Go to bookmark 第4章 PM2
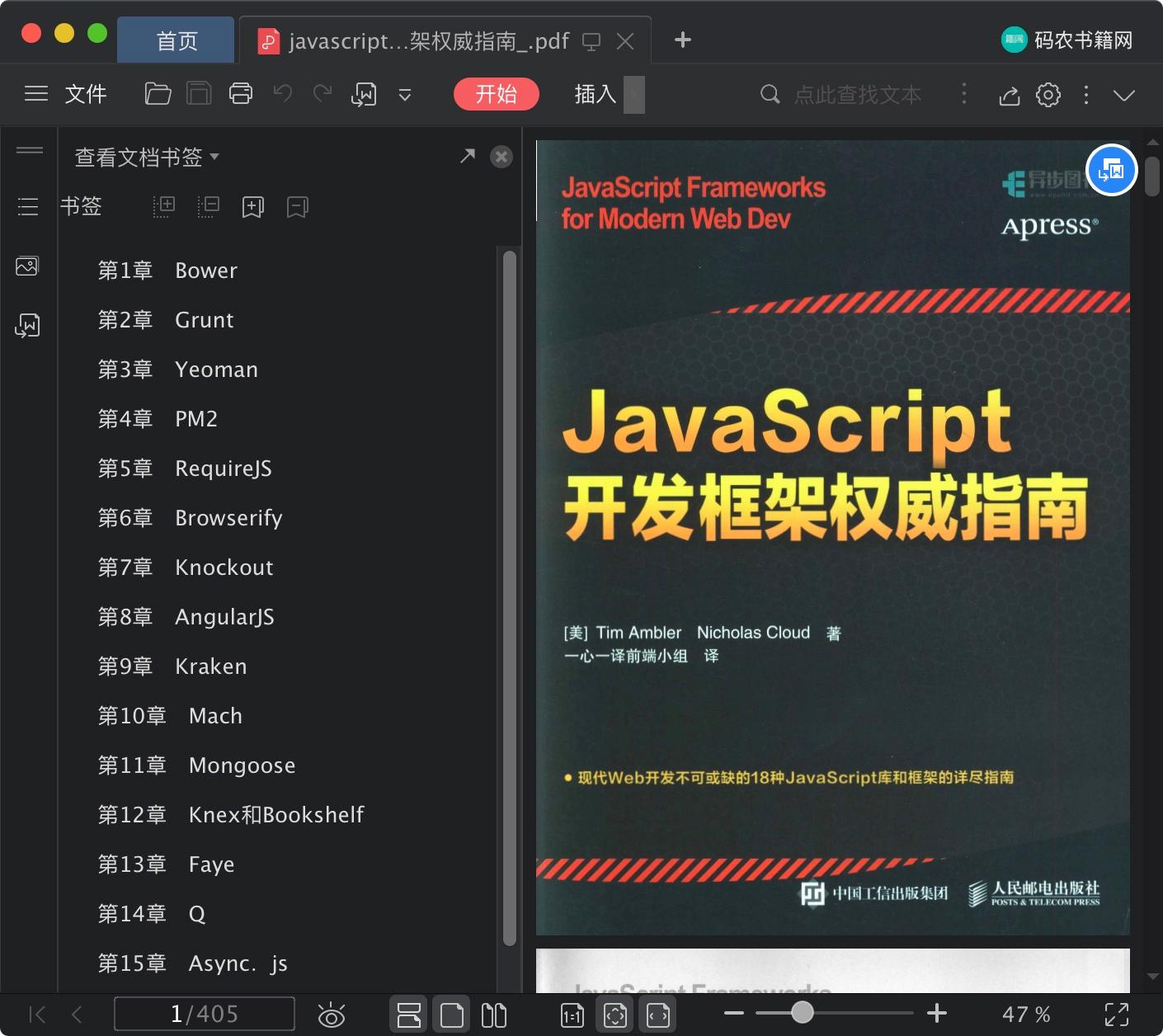1163x1036 pixels. coord(158,419)
